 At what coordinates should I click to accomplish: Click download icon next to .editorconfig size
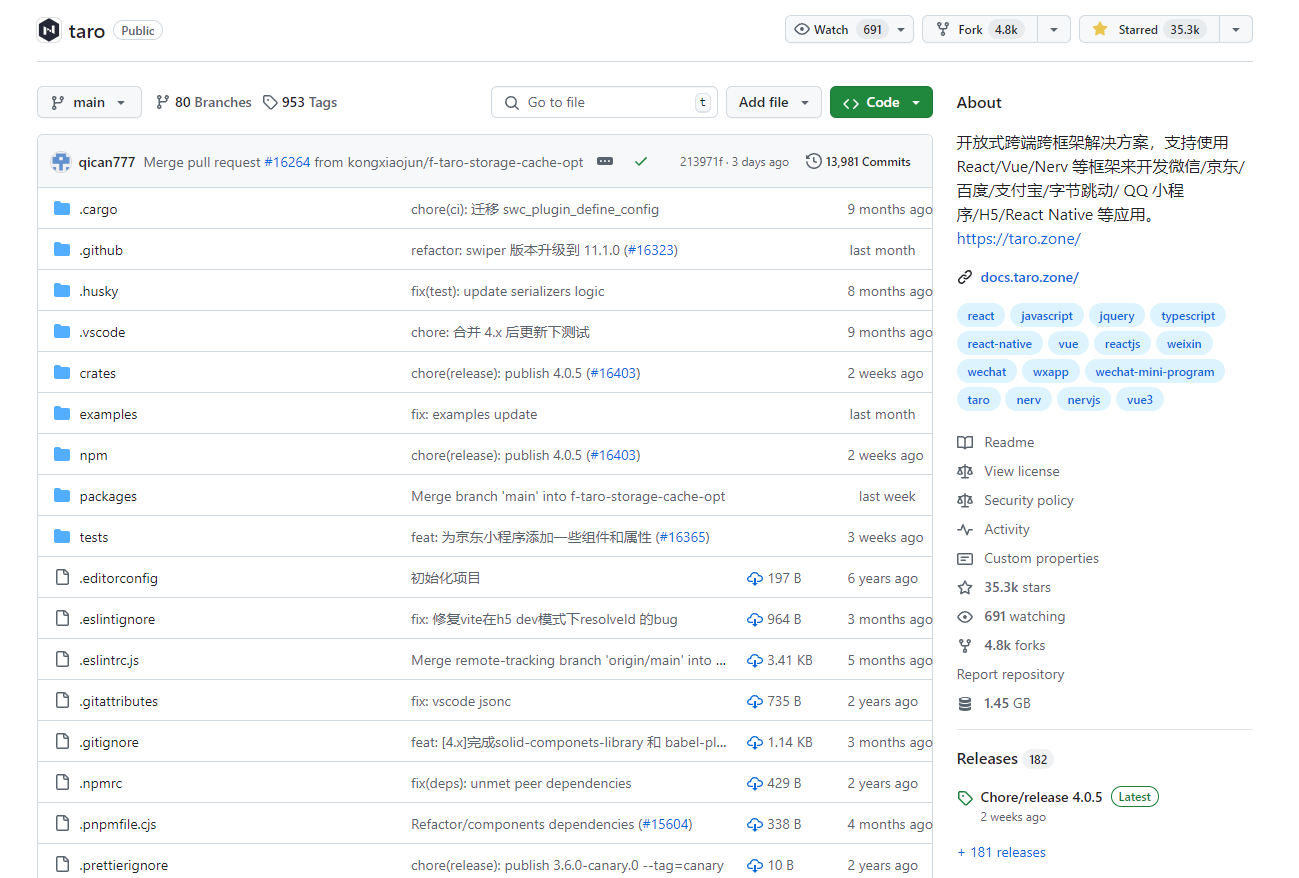tap(755, 578)
